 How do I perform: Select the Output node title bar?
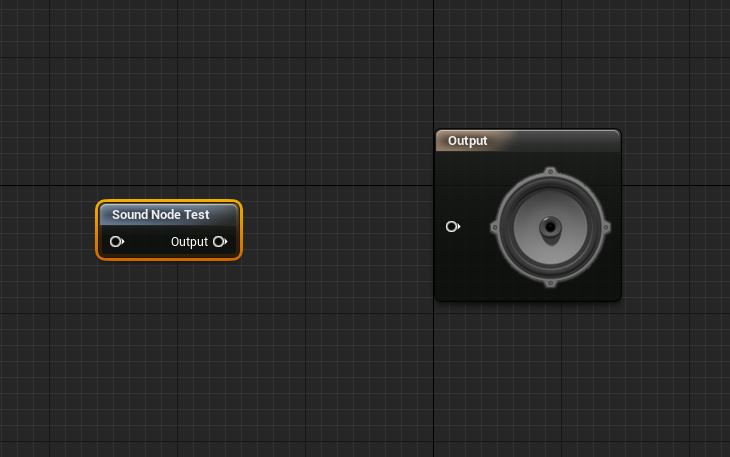click(x=528, y=141)
